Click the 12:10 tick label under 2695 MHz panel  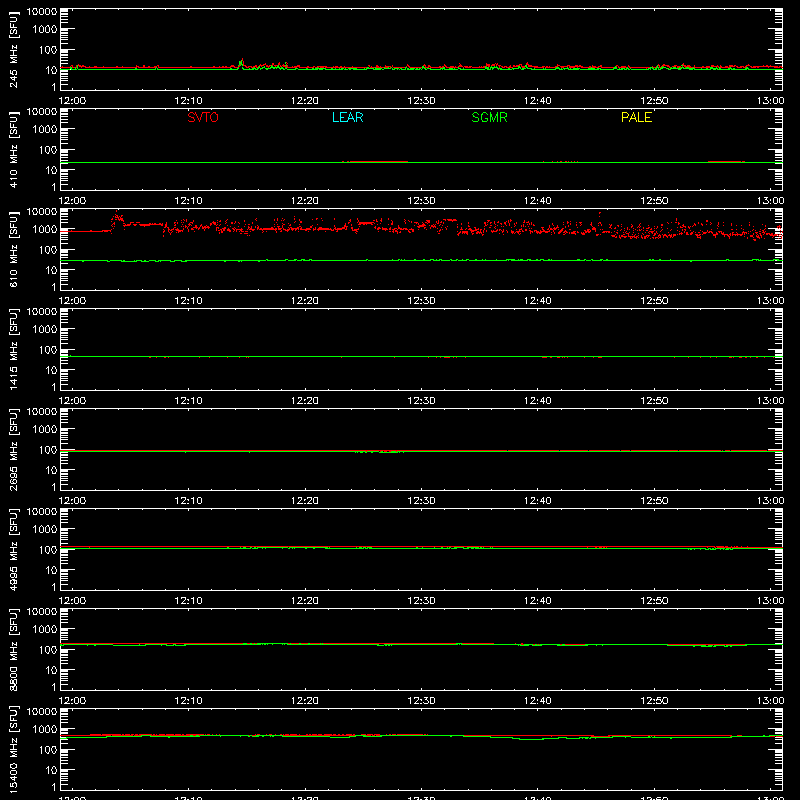[x=188, y=501]
